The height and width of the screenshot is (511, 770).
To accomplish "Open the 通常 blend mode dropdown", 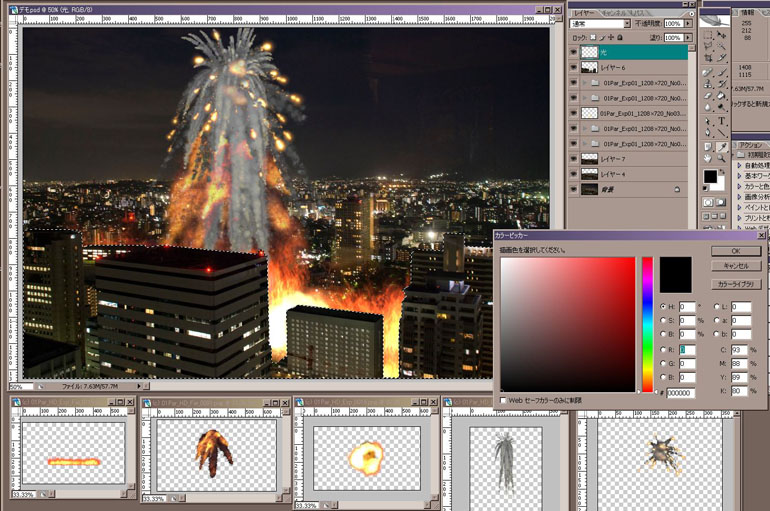I will click(x=600, y=24).
